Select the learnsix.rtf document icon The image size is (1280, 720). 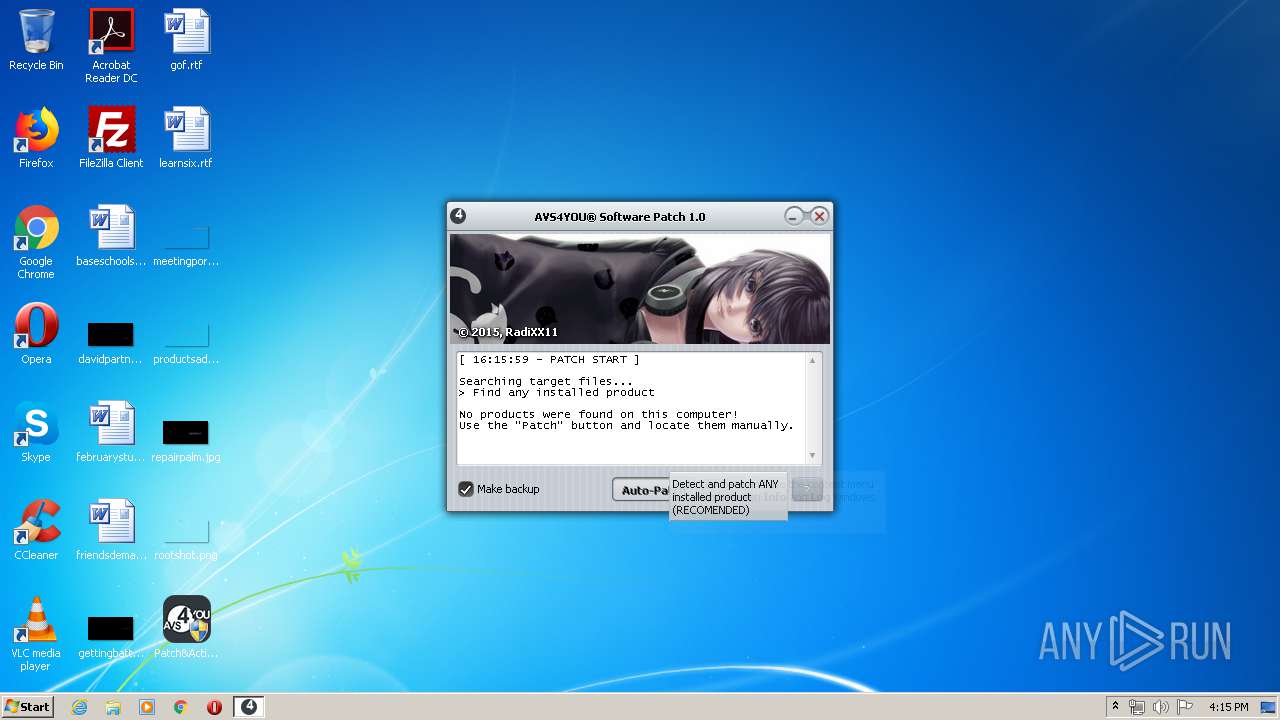[186, 138]
